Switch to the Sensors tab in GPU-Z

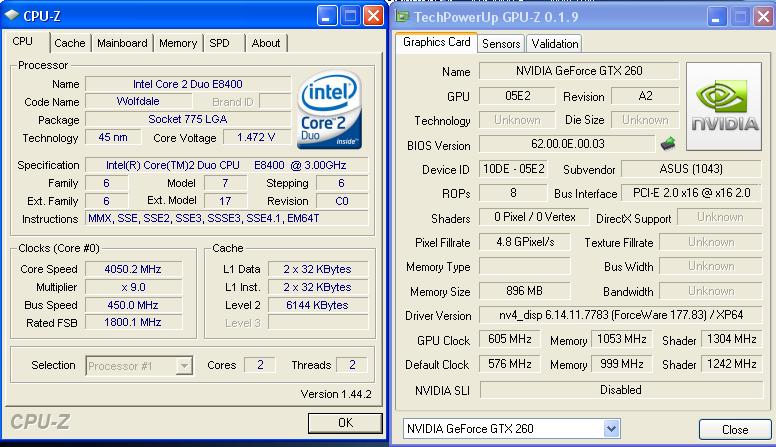click(x=501, y=44)
